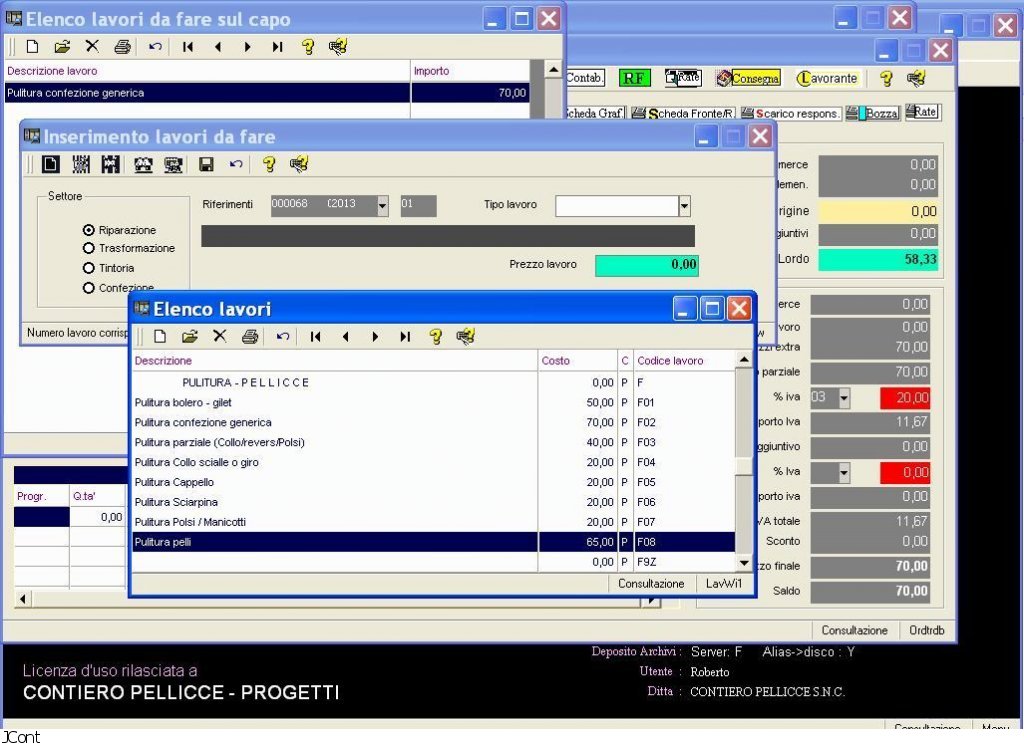Screen dimensions: 1024x745
Task: Click the open folder icon in Elenco lavori da fare sul capo
Action: point(62,46)
